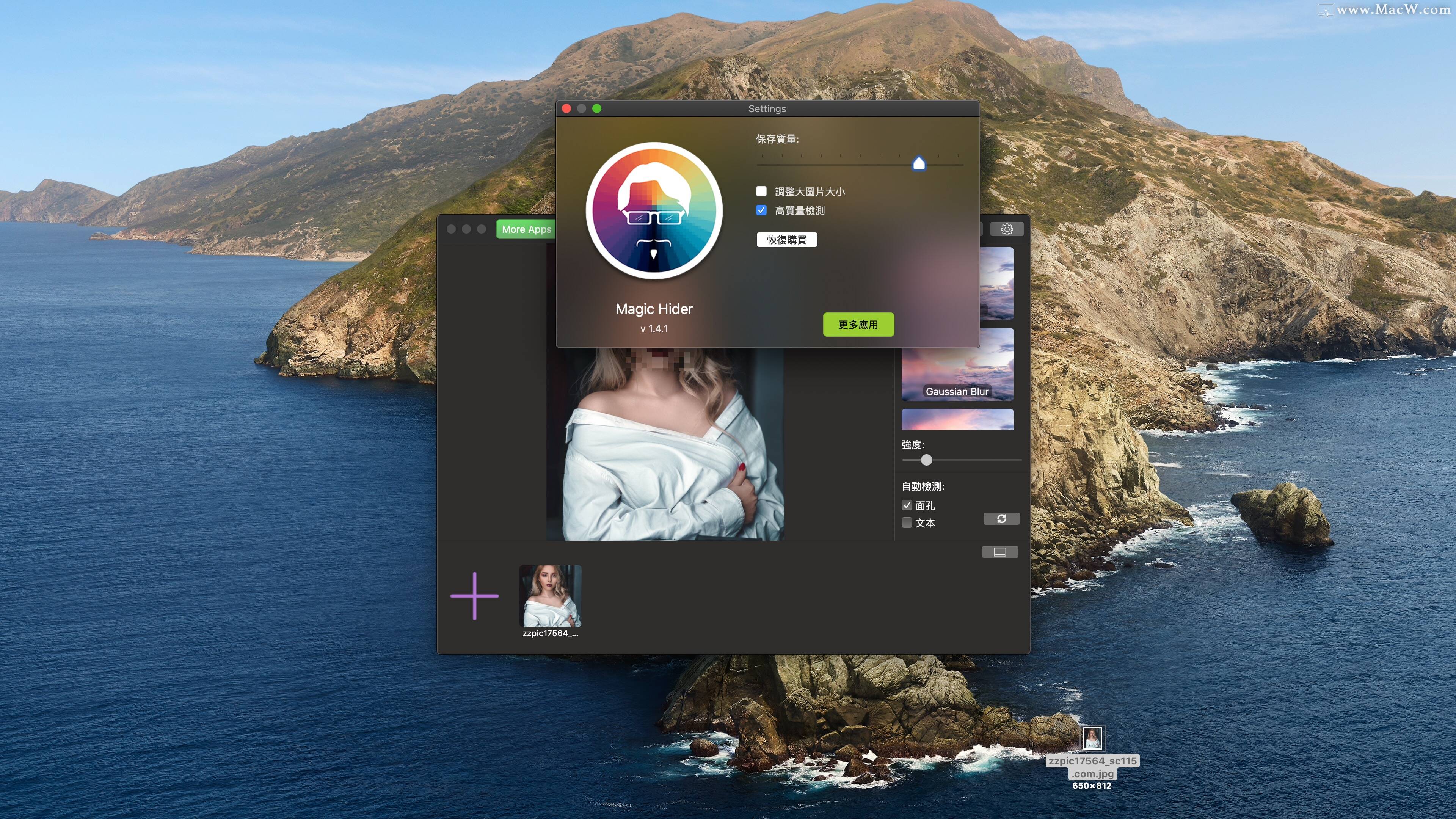This screenshot has height=819, width=1456.
Task: Click the screen view toggle icon button
Action: click(1000, 552)
